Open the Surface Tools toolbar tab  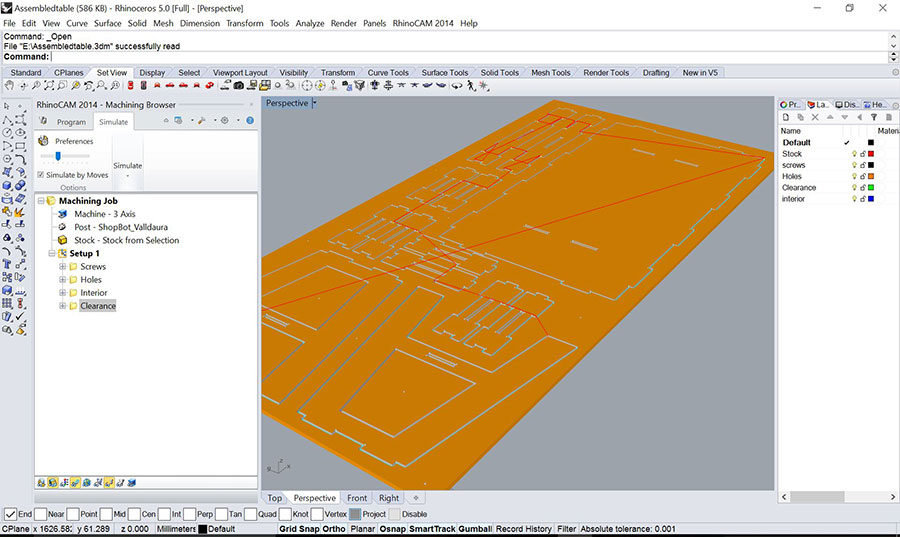pyautogui.click(x=445, y=73)
